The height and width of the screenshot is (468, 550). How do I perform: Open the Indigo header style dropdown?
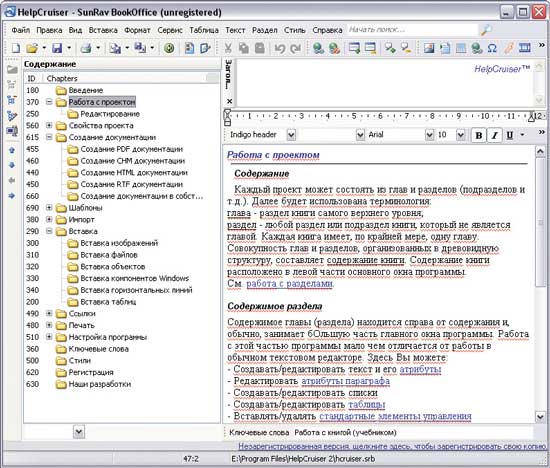click(x=291, y=135)
